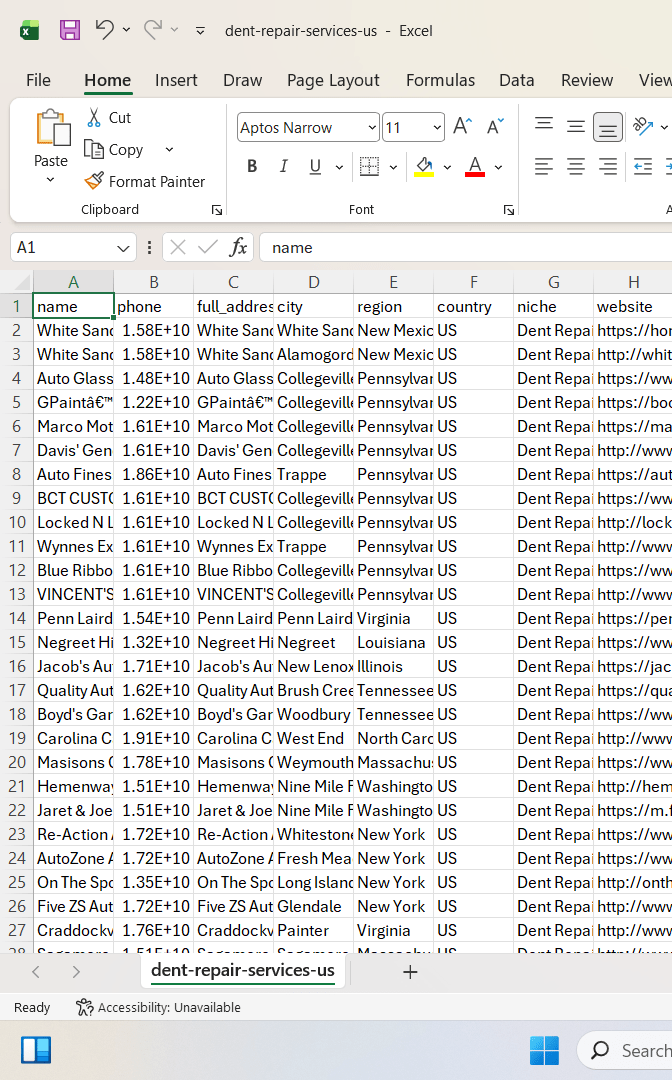672x1080 pixels.
Task: Click the Save icon in title bar
Action: 70,30
